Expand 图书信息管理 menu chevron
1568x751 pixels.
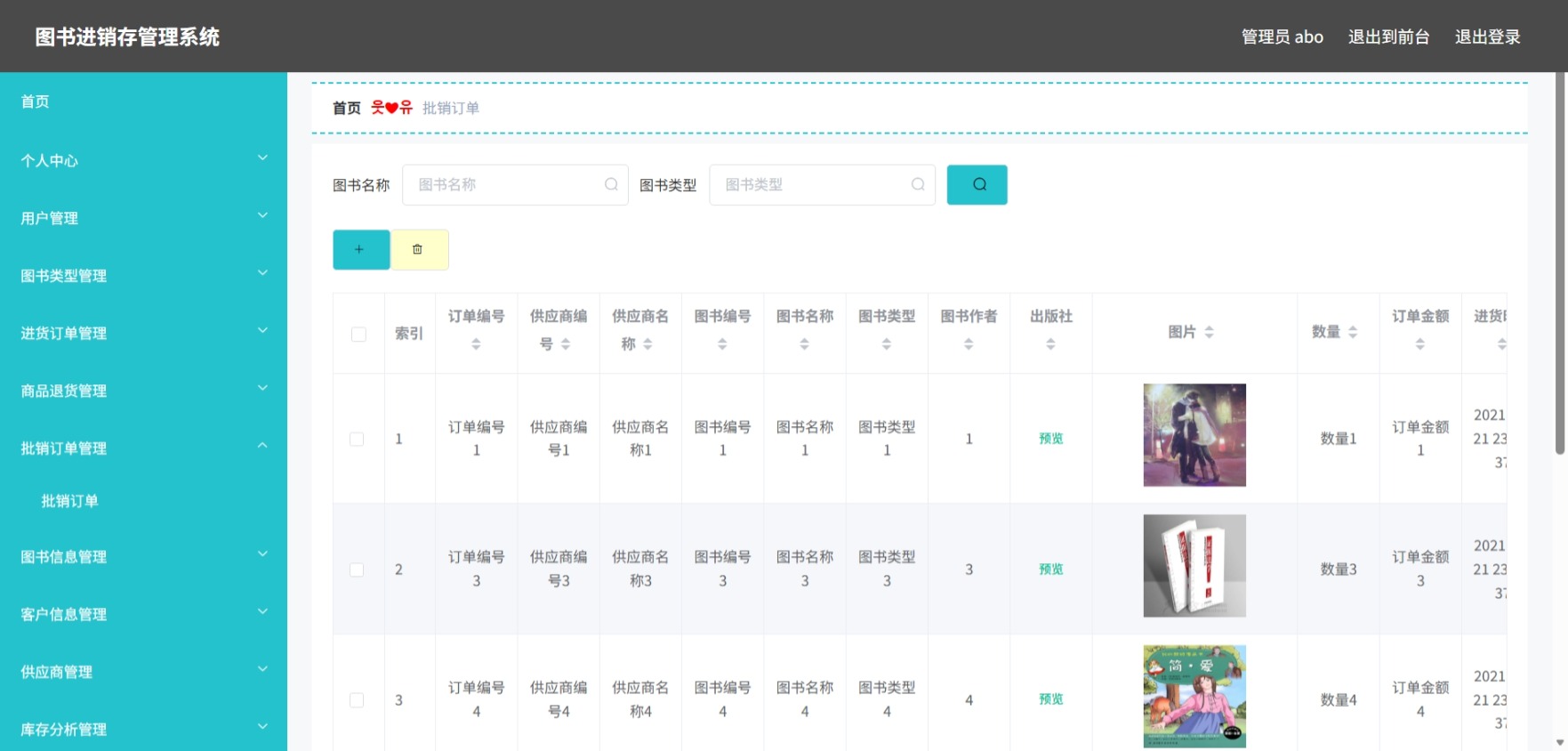(x=262, y=553)
